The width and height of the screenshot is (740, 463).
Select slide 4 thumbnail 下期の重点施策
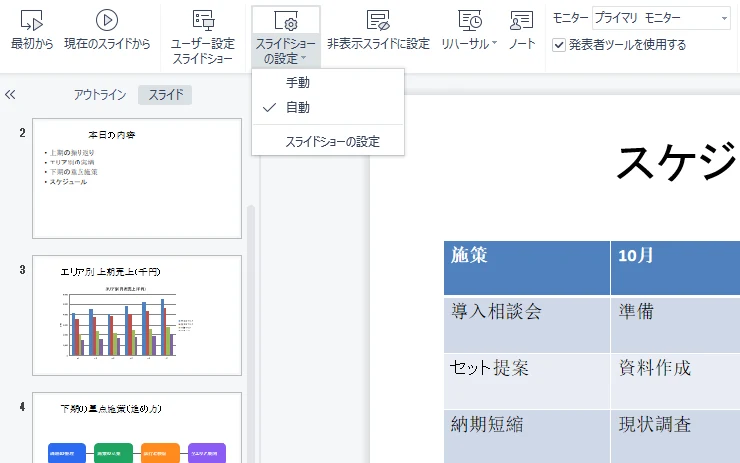tap(137, 428)
